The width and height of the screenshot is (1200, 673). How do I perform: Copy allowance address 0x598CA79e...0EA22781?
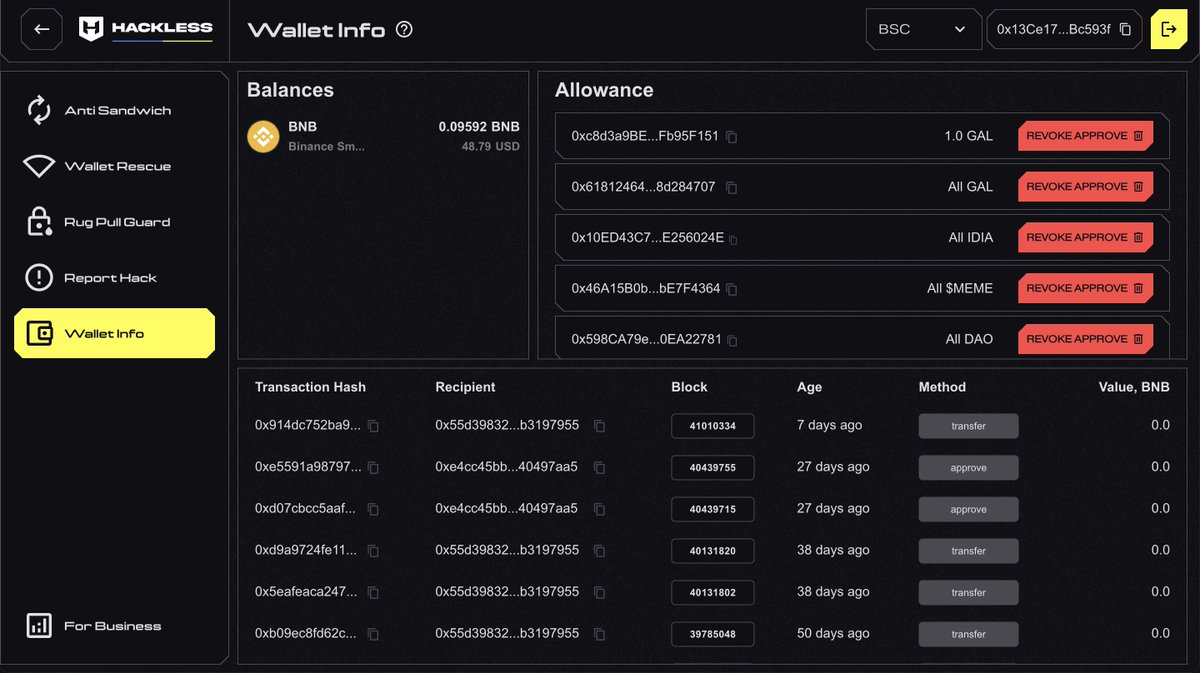point(733,341)
